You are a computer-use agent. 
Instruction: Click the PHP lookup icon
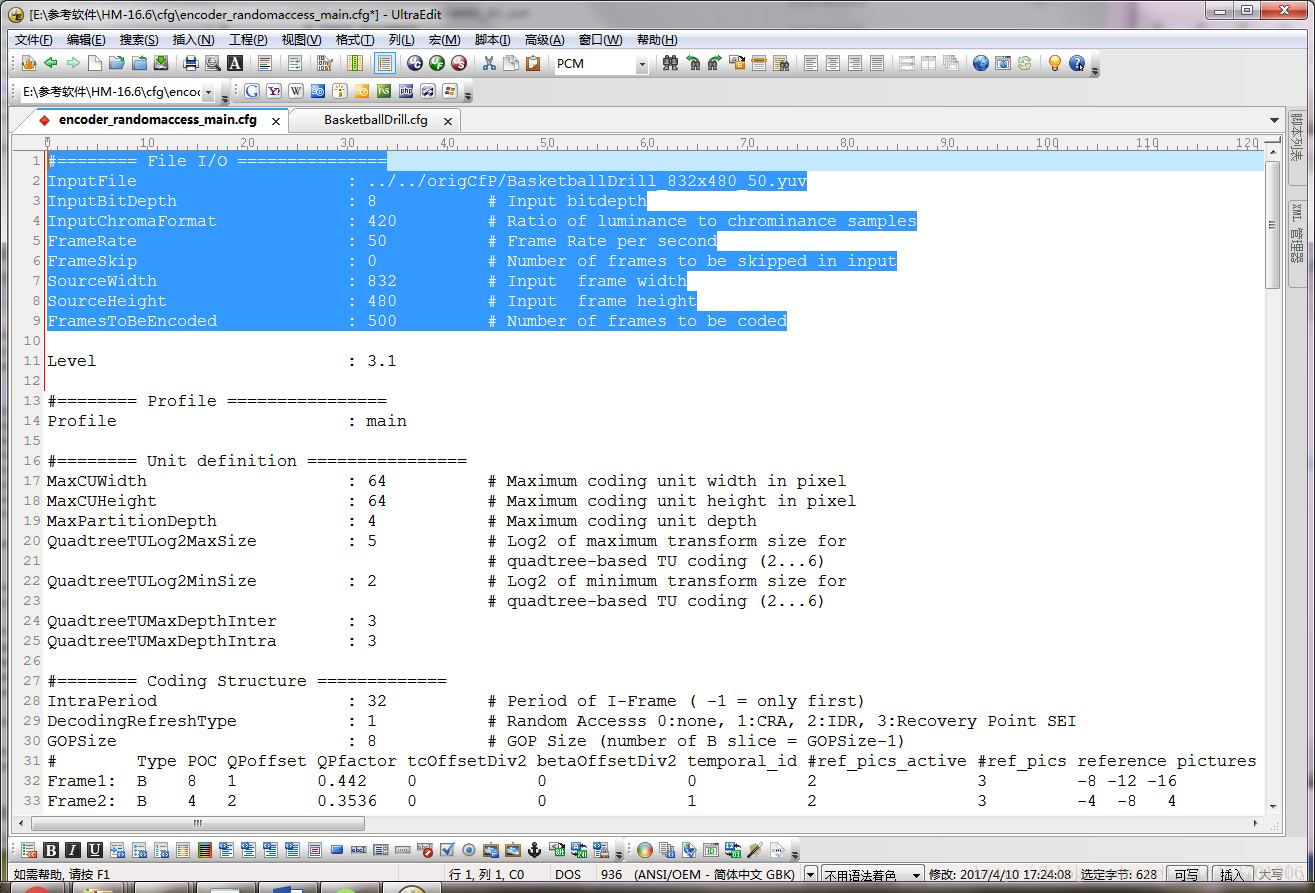click(x=406, y=91)
